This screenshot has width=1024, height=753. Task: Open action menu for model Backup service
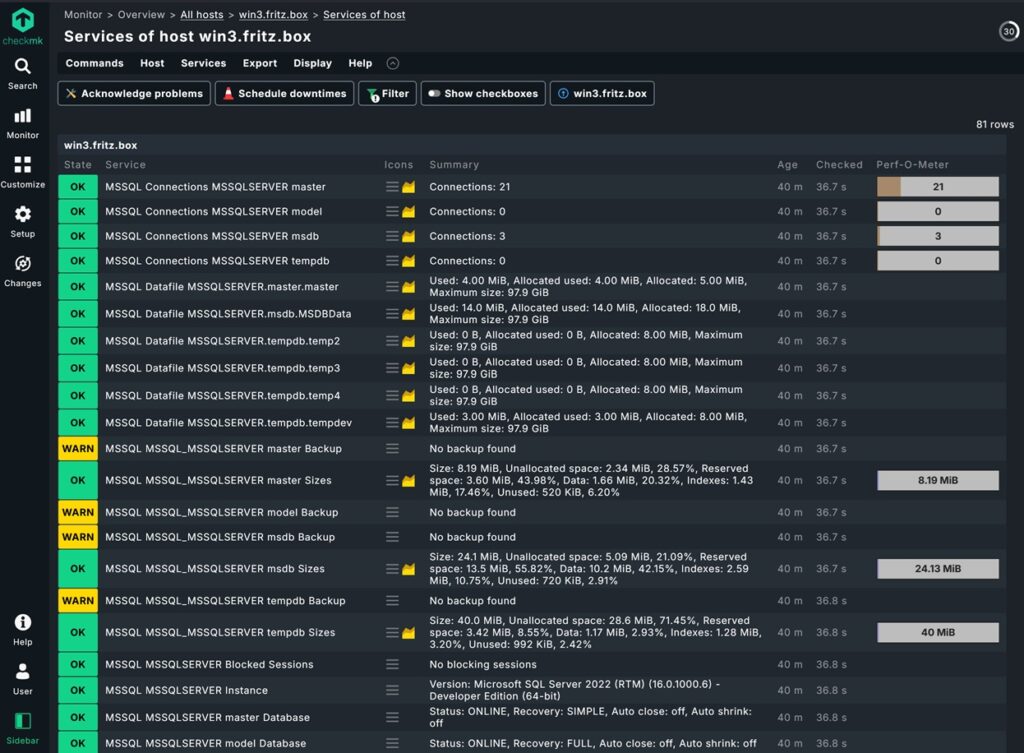click(392, 513)
